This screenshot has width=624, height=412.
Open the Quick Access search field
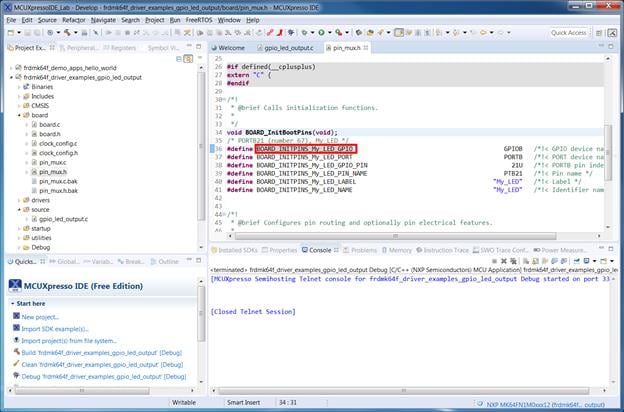(570, 32)
